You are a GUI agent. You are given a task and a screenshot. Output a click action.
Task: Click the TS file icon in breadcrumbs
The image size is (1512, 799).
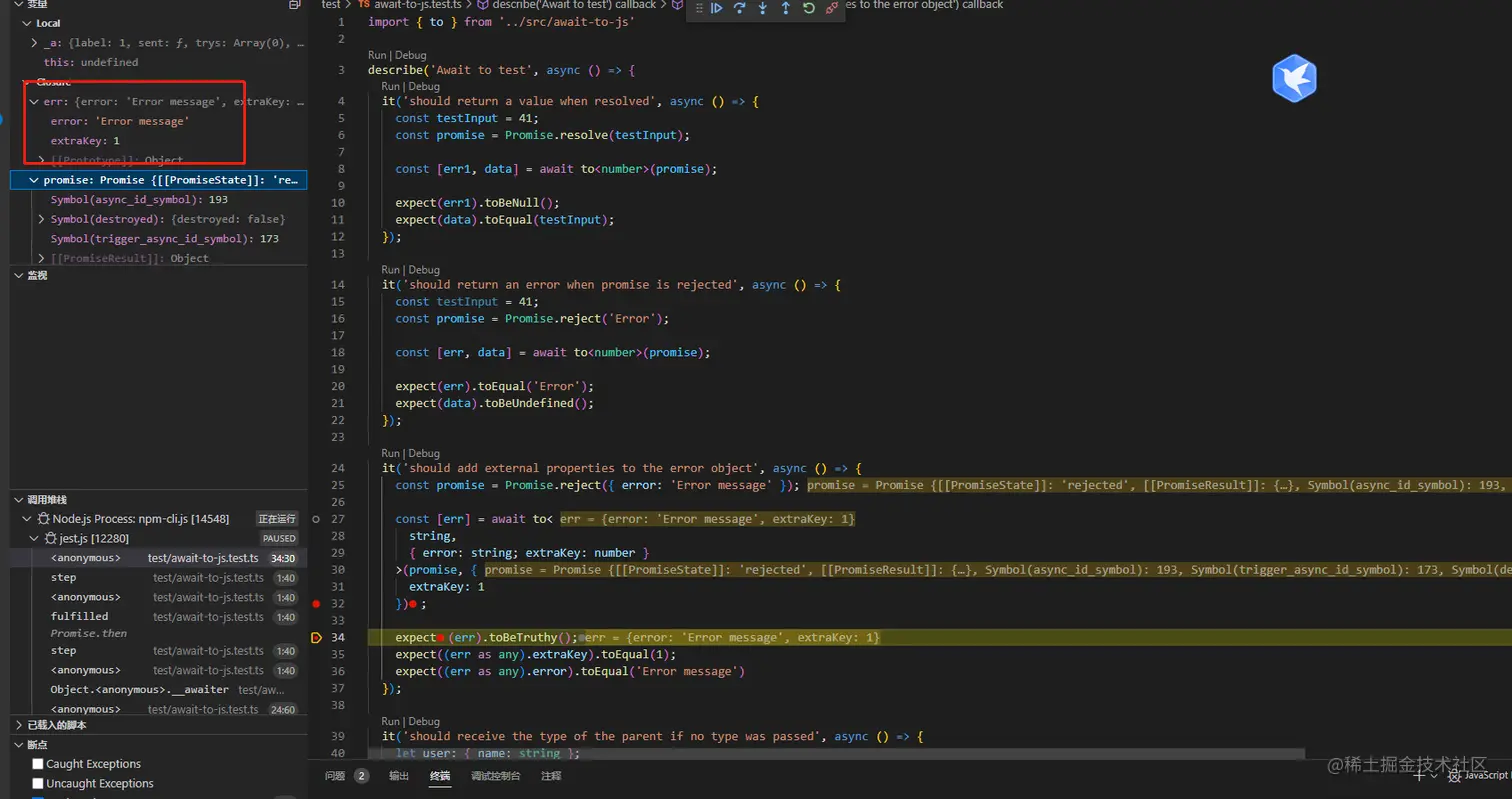tap(364, 5)
